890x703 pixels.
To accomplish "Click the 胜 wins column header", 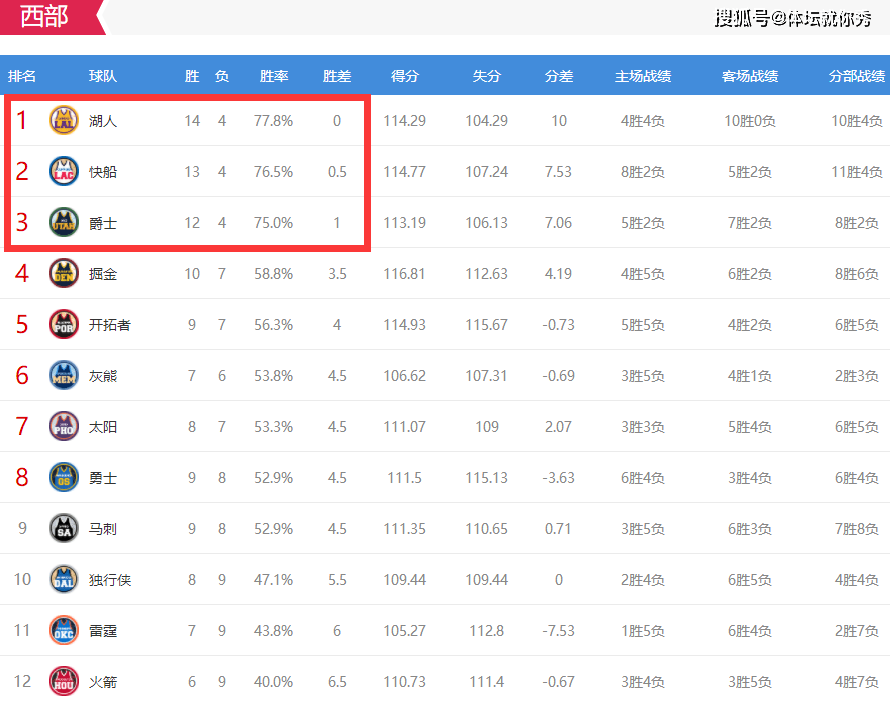I will point(192,76).
